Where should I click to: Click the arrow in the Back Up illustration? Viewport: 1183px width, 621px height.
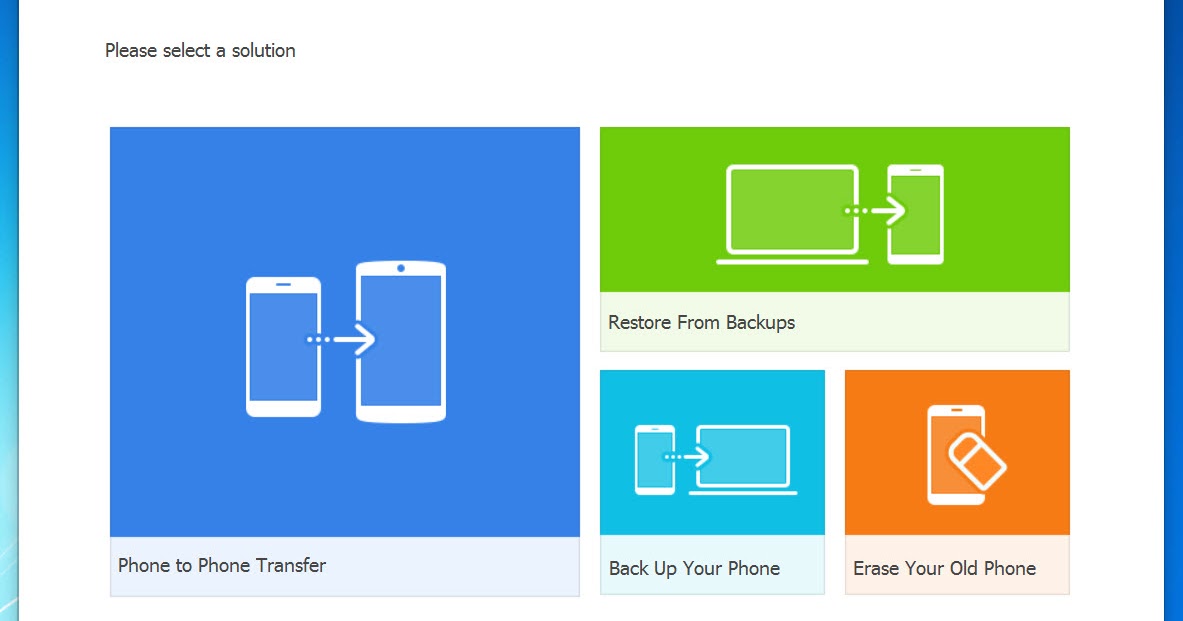pyautogui.click(x=688, y=455)
